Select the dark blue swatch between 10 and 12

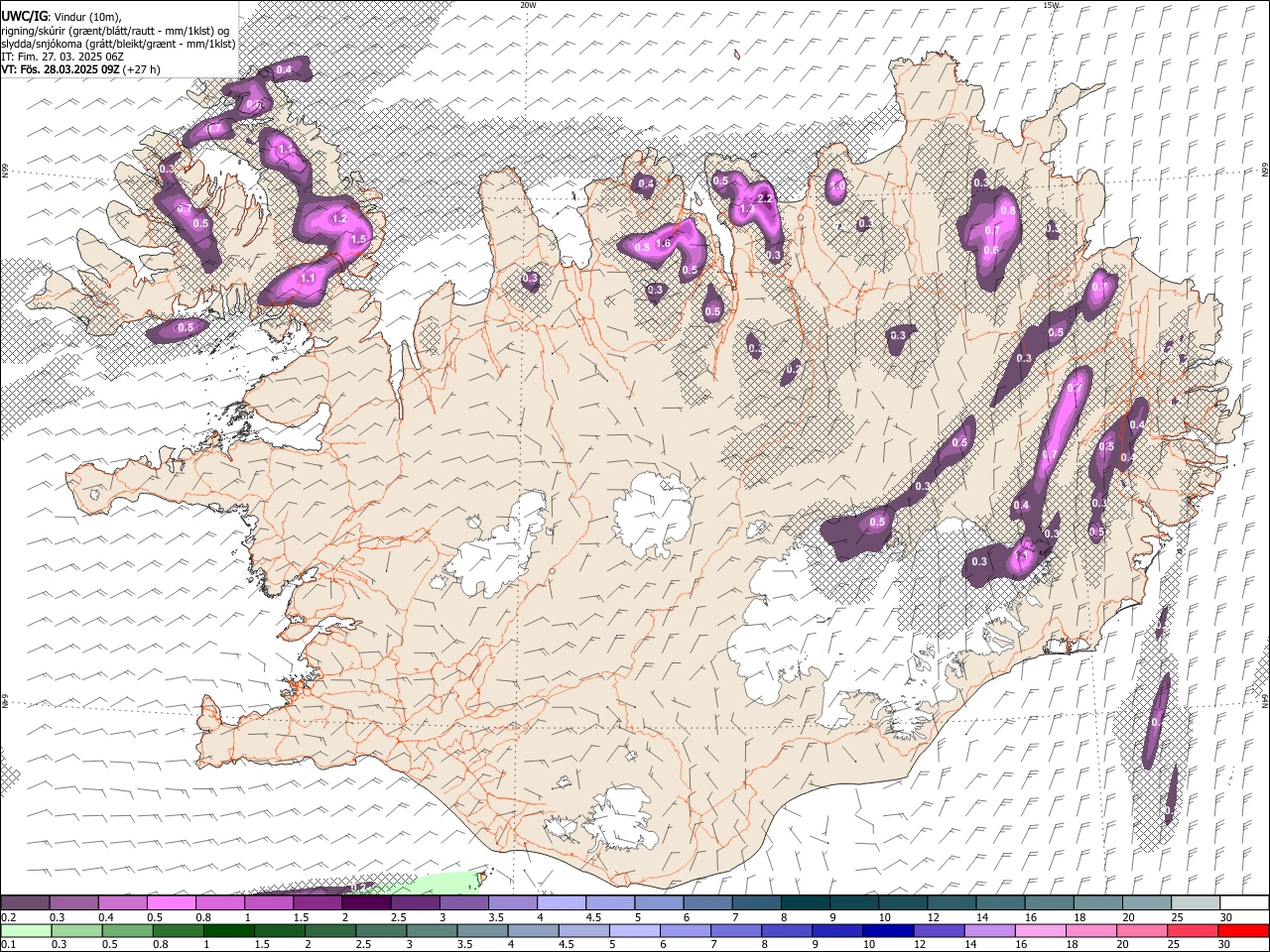point(887,930)
